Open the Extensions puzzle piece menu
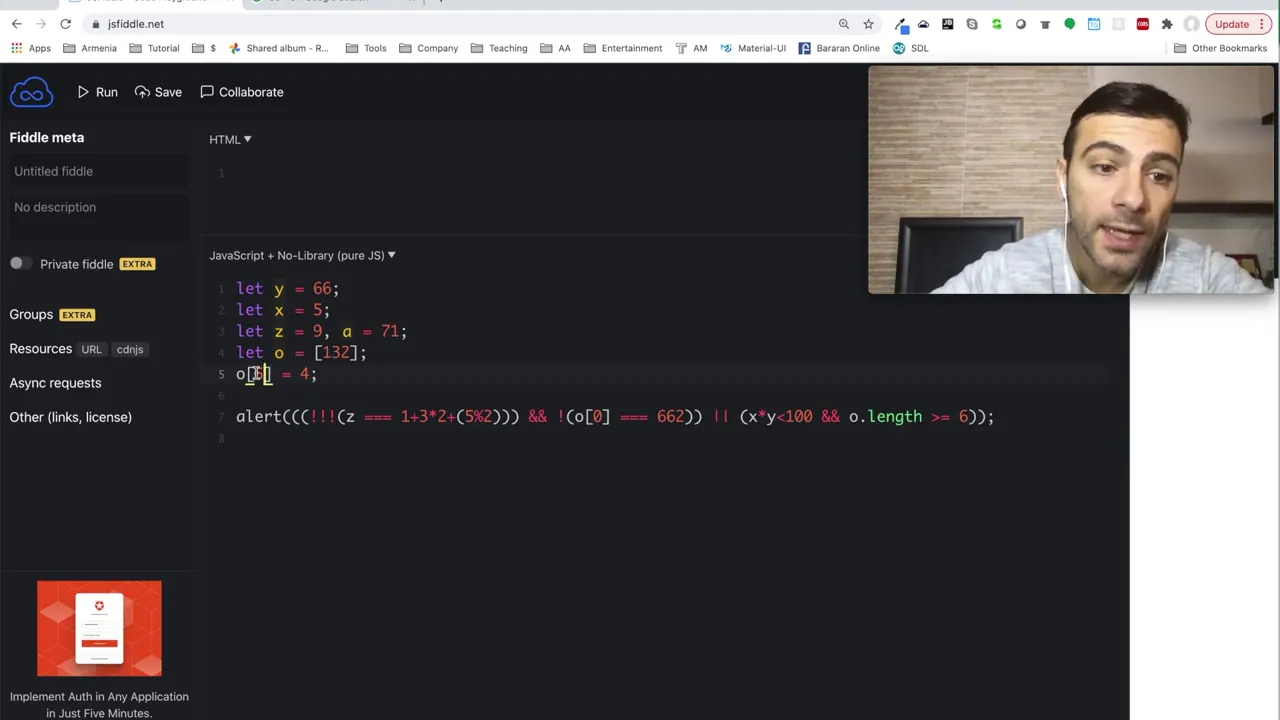The height and width of the screenshot is (720, 1280). coord(1167,24)
